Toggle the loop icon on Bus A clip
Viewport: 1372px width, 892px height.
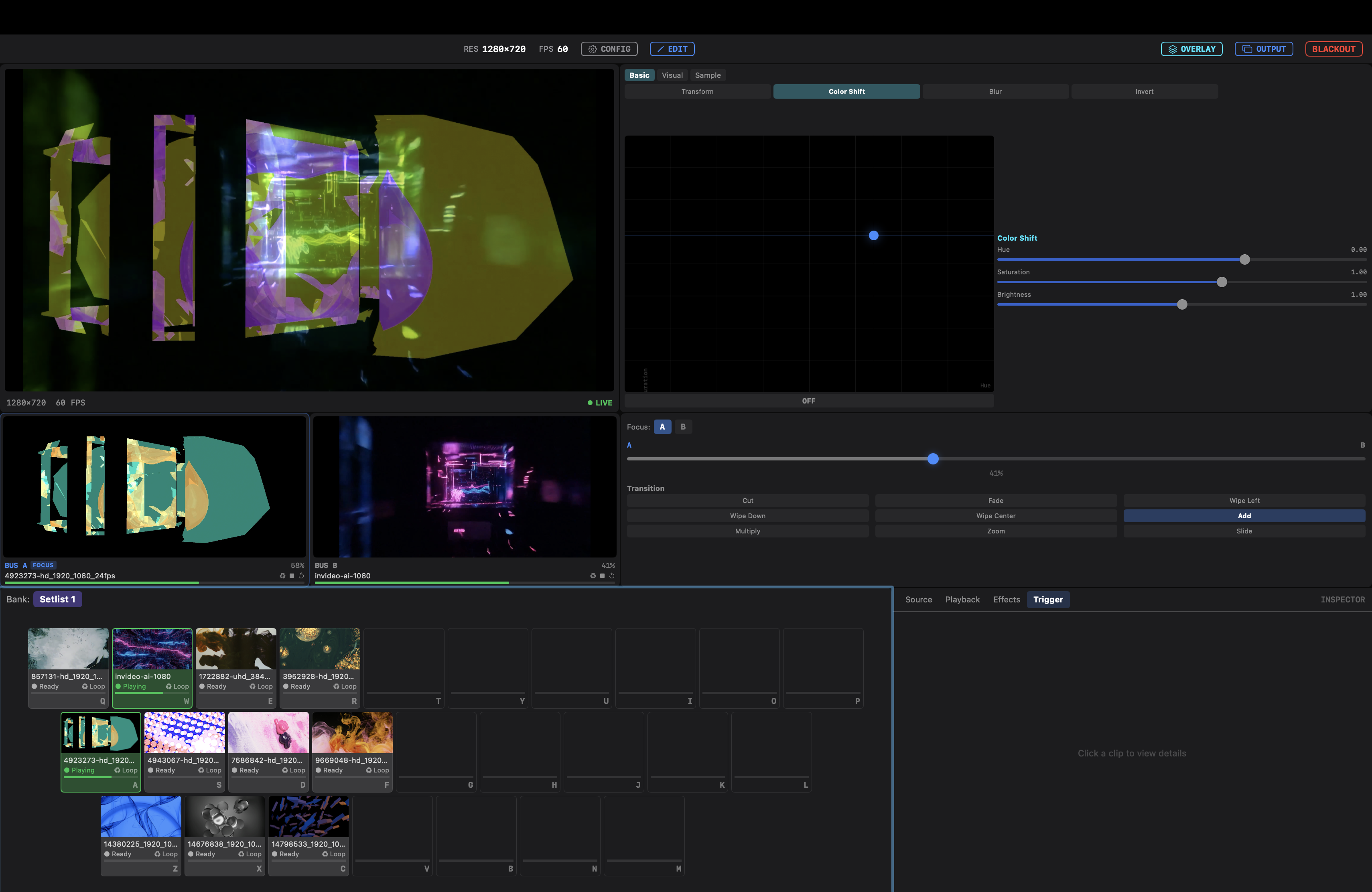coord(282,576)
